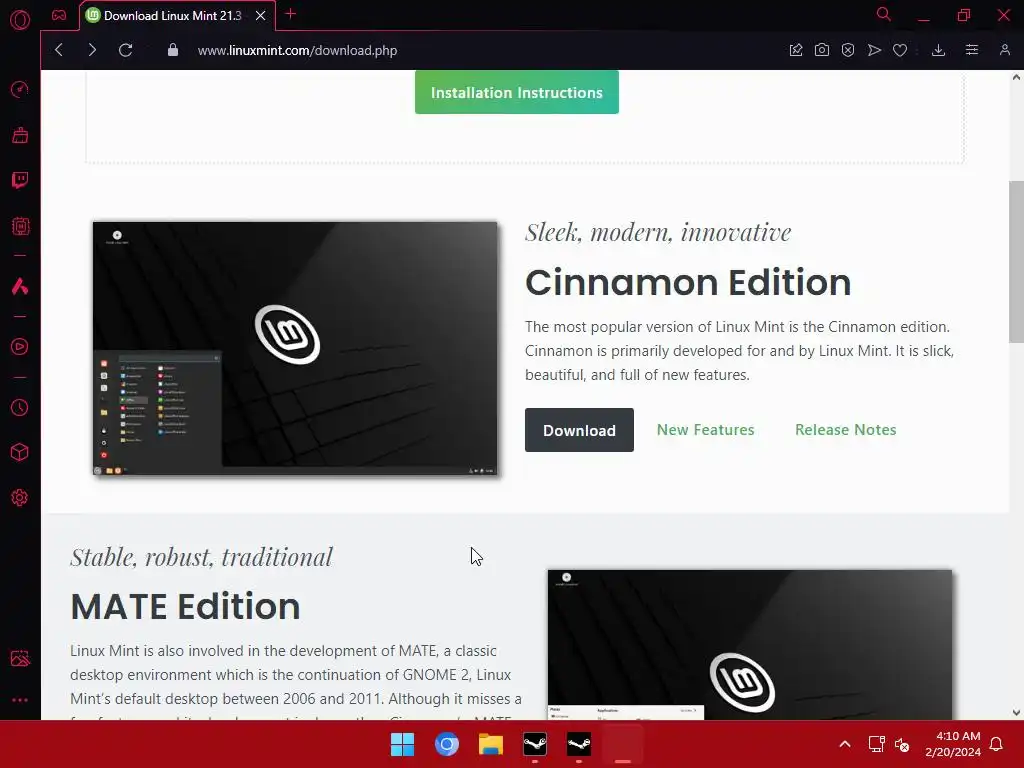This screenshot has width=1024, height=768.
Task: Click the page vertical scrollbar thumb
Action: click(x=1016, y=261)
